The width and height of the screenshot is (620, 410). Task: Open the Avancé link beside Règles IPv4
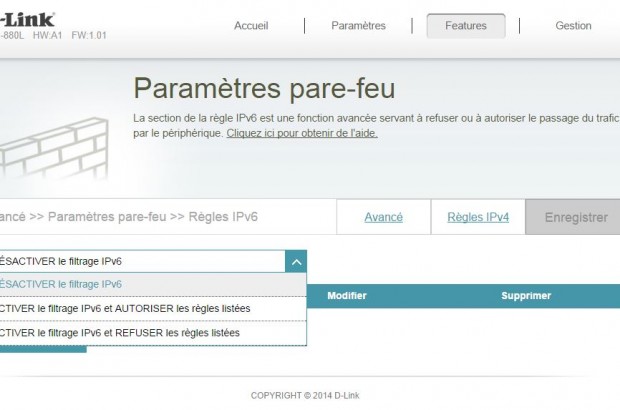pos(383,217)
